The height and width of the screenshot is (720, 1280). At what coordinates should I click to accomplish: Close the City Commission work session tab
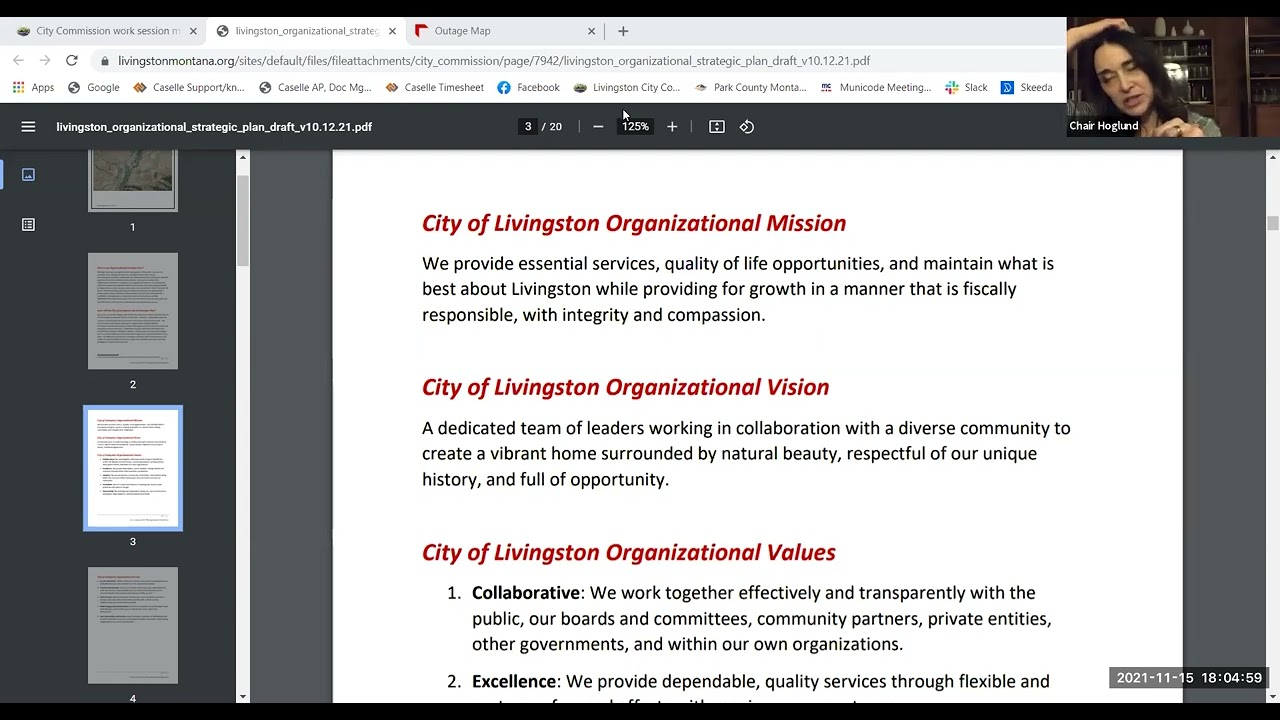(193, 31)
